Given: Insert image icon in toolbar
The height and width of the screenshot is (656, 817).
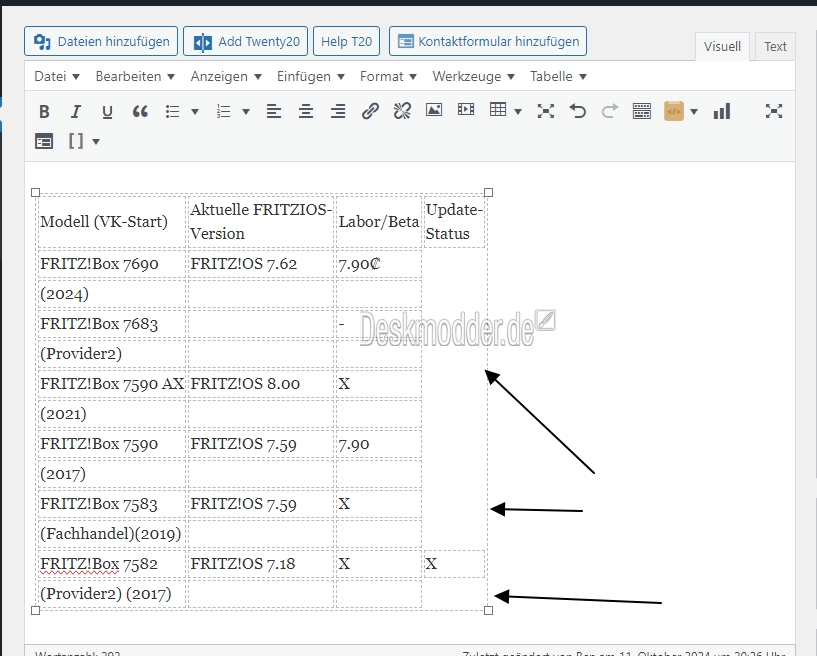Looking at the screenshot, I should (x=434, y=110).
